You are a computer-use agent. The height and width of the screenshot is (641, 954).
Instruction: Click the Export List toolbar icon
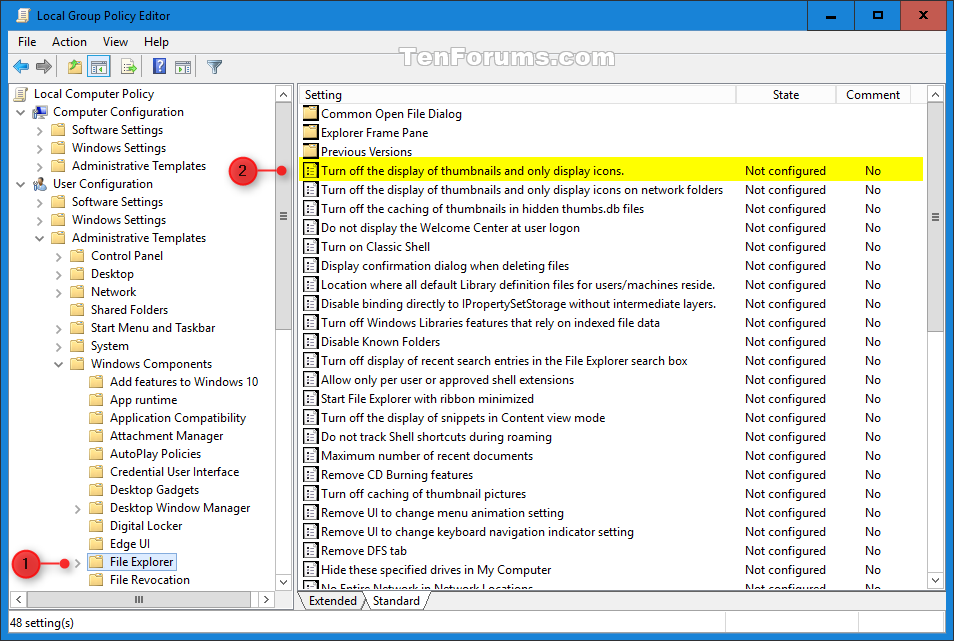click(128, 66)
